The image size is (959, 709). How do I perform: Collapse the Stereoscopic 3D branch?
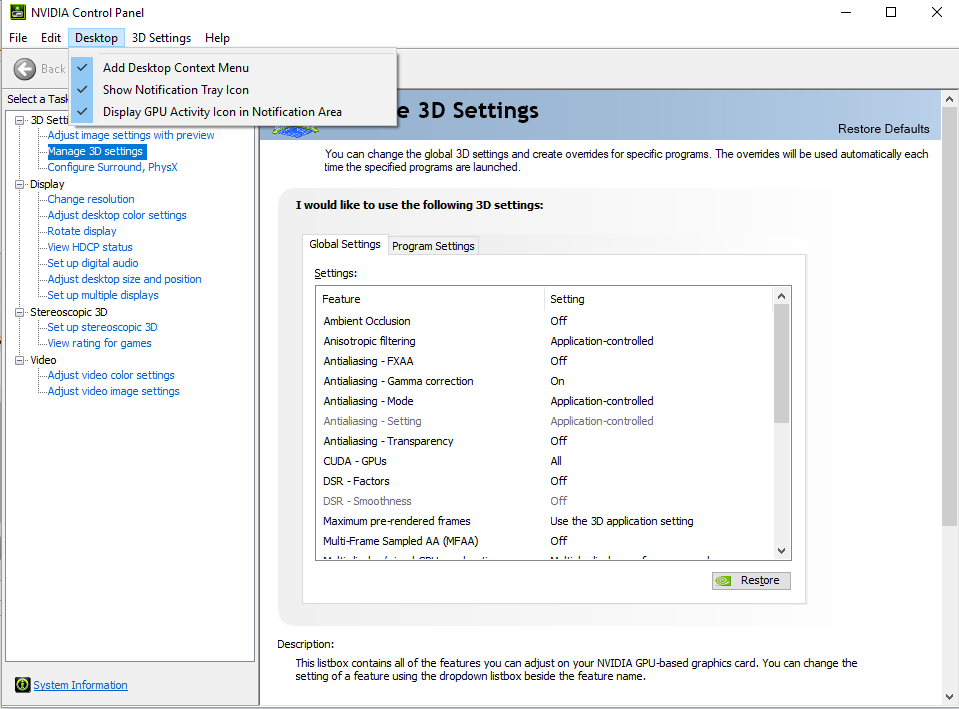(20, 311)
